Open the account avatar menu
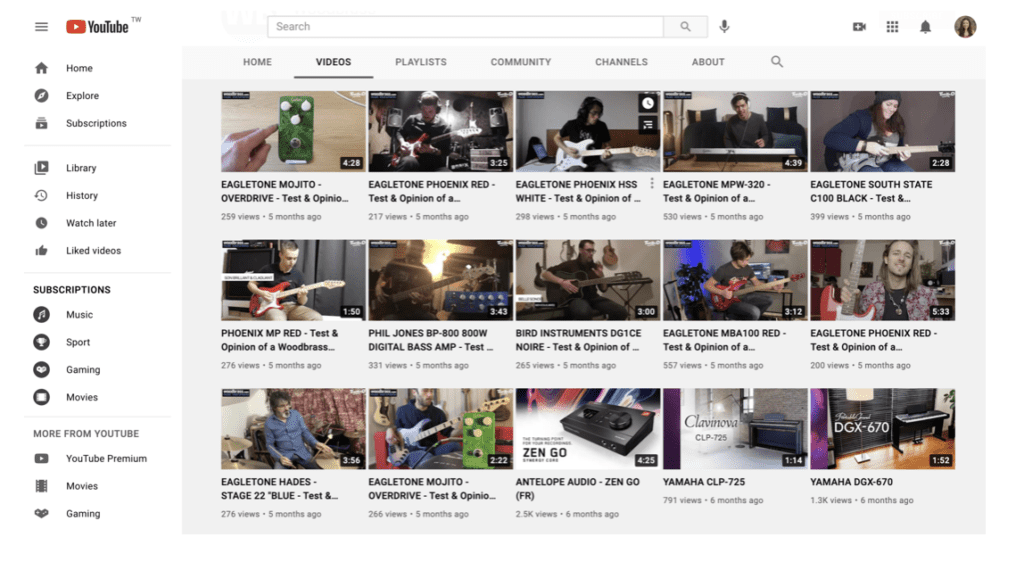 click(965, 27)
